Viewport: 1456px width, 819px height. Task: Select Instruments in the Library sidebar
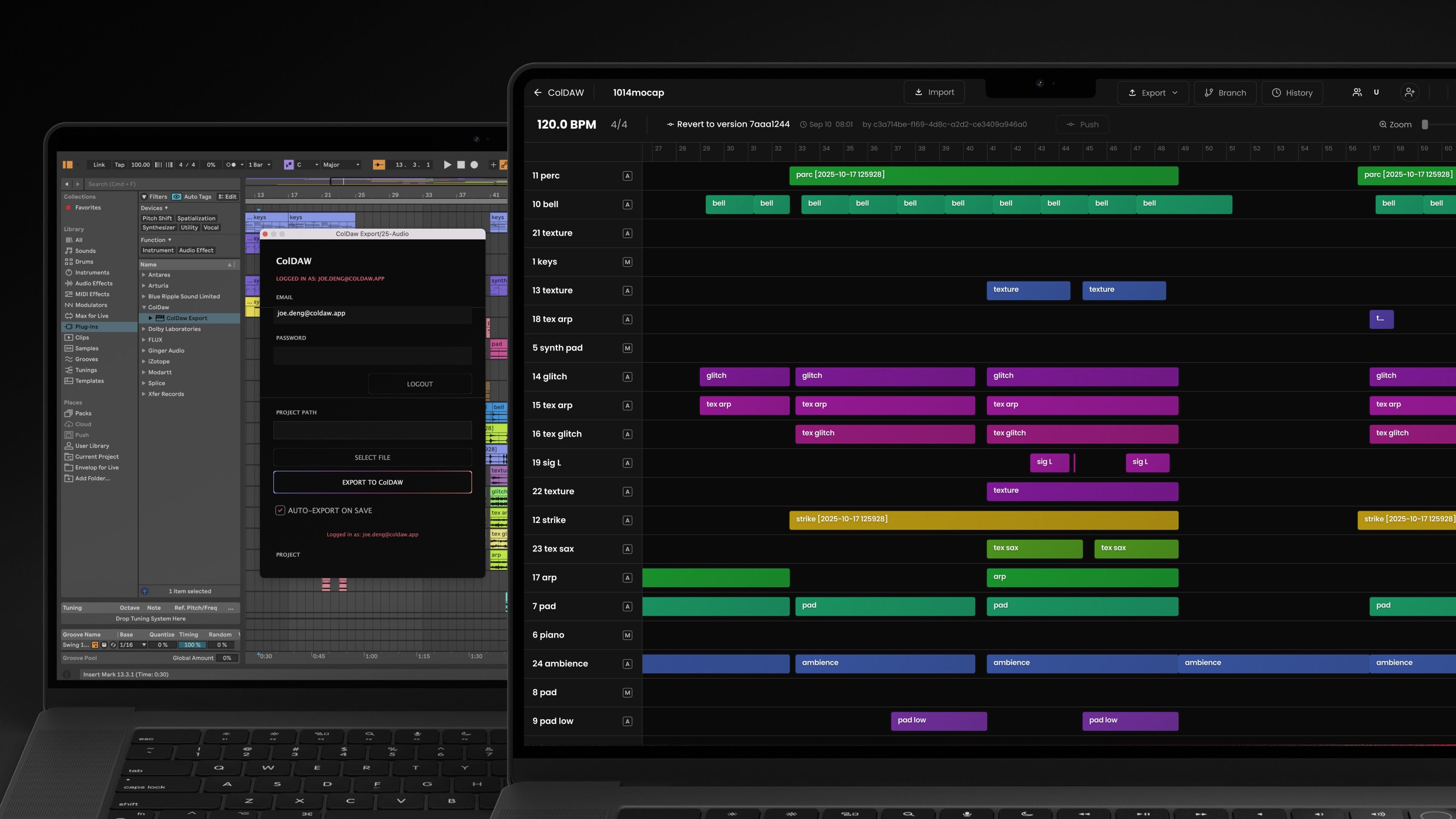(x=92, y=273)
